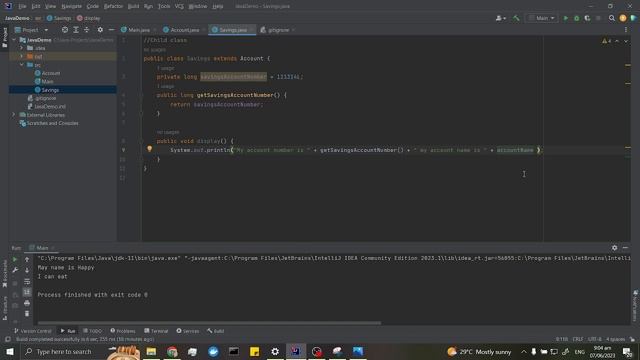Collapse the JavaDemo root node
Image resolution: width=640 pixels, height=360 pixels.
(14, 40)
